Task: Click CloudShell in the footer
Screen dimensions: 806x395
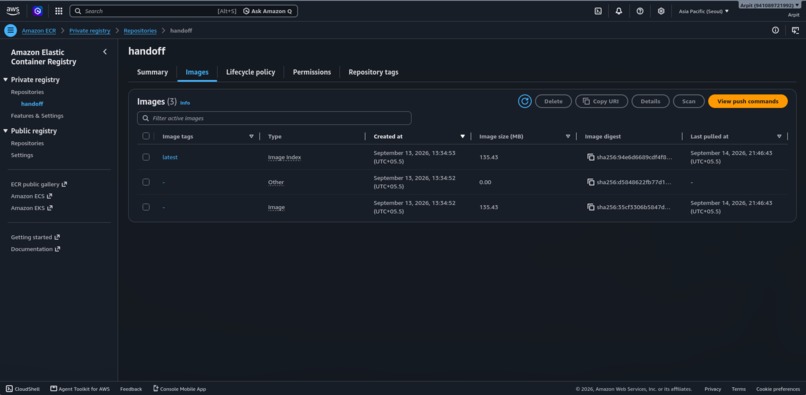Action: point(23,389)
